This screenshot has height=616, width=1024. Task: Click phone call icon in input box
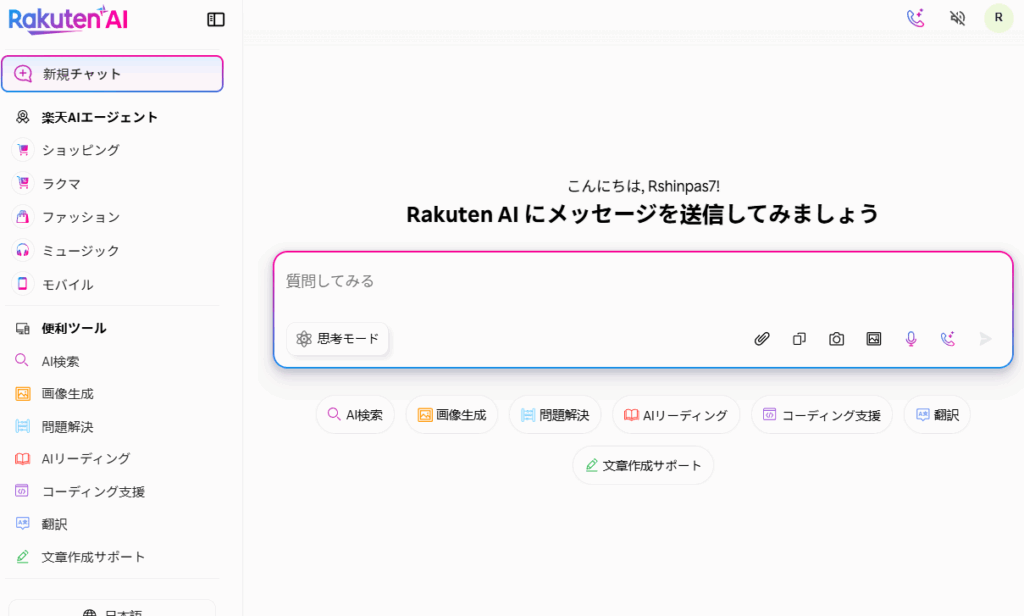tap(948, 339)
